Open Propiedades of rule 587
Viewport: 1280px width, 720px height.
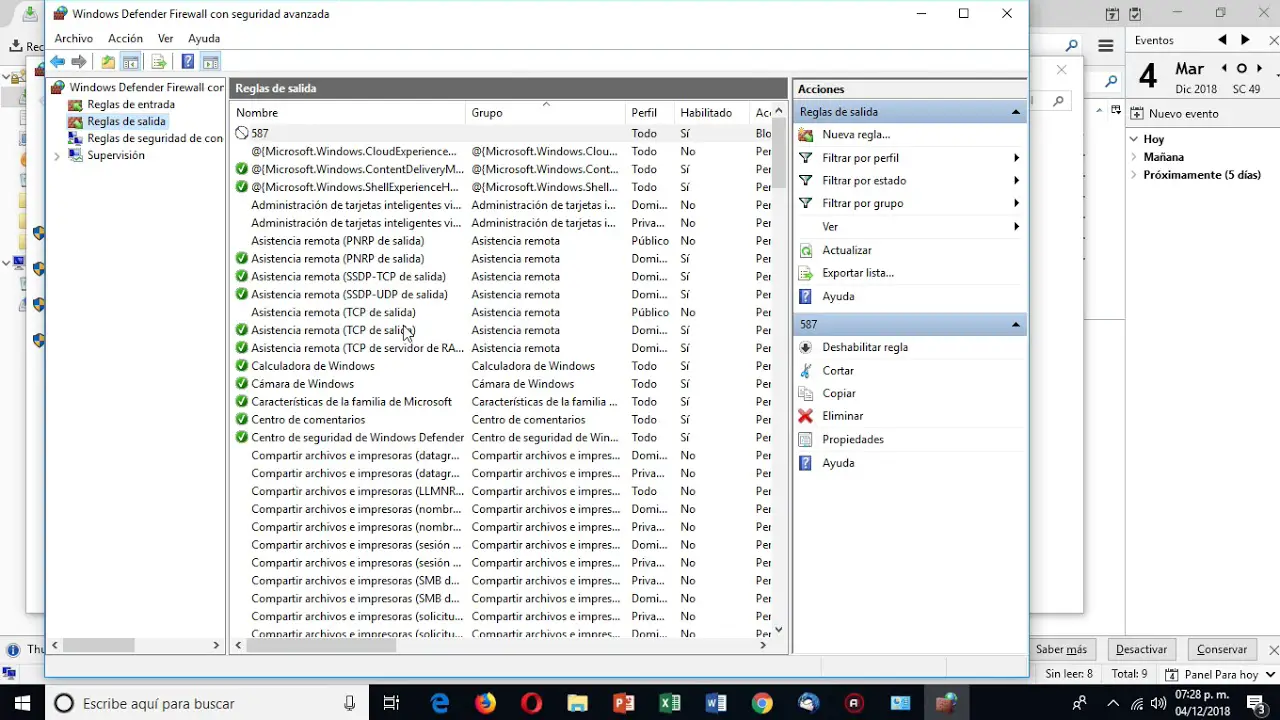click(853, 440)
